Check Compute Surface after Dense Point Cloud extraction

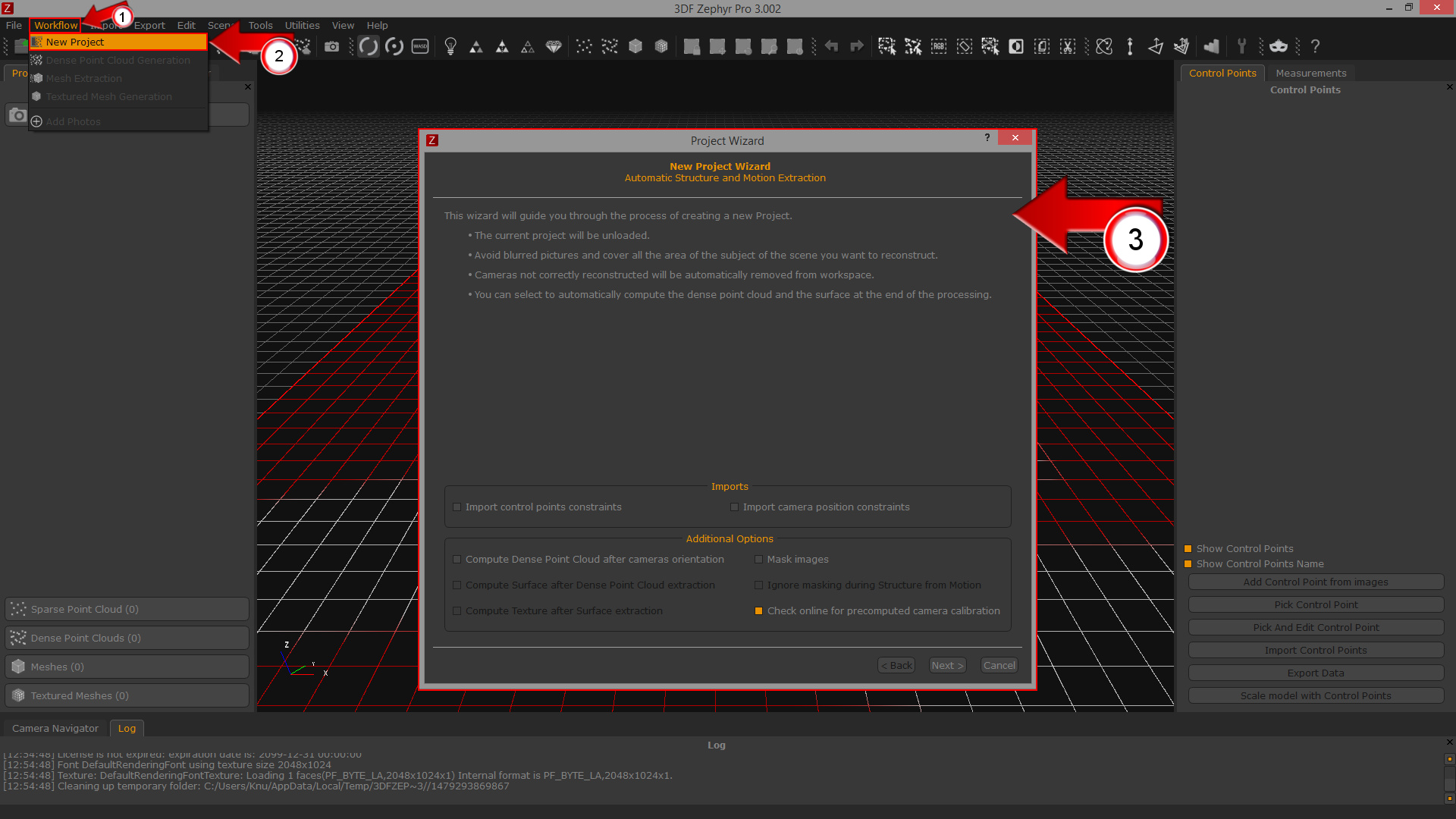tap(457, 585)
